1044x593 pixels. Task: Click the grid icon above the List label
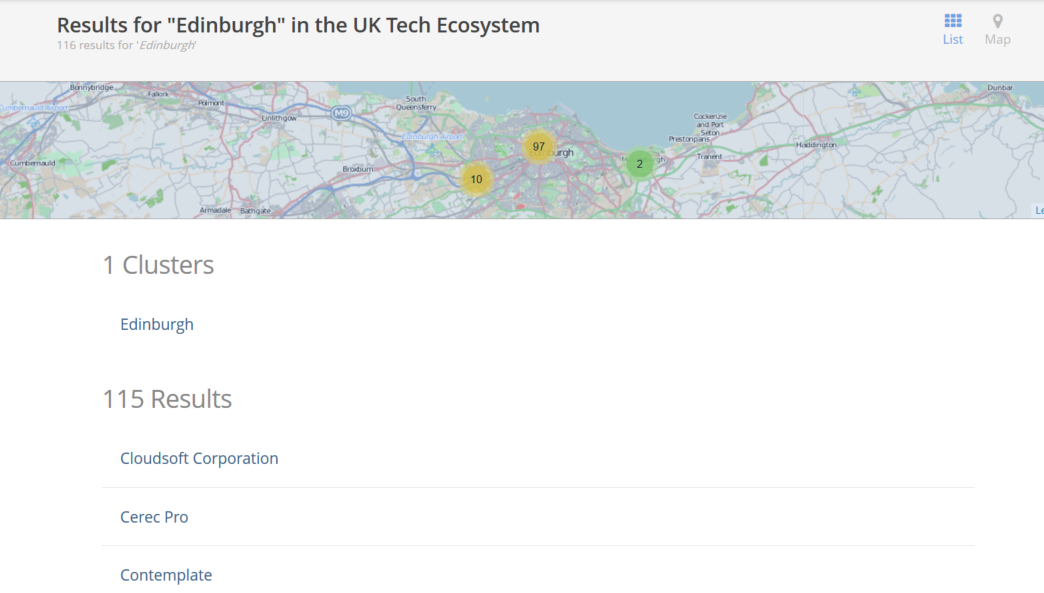click(952, 20)
